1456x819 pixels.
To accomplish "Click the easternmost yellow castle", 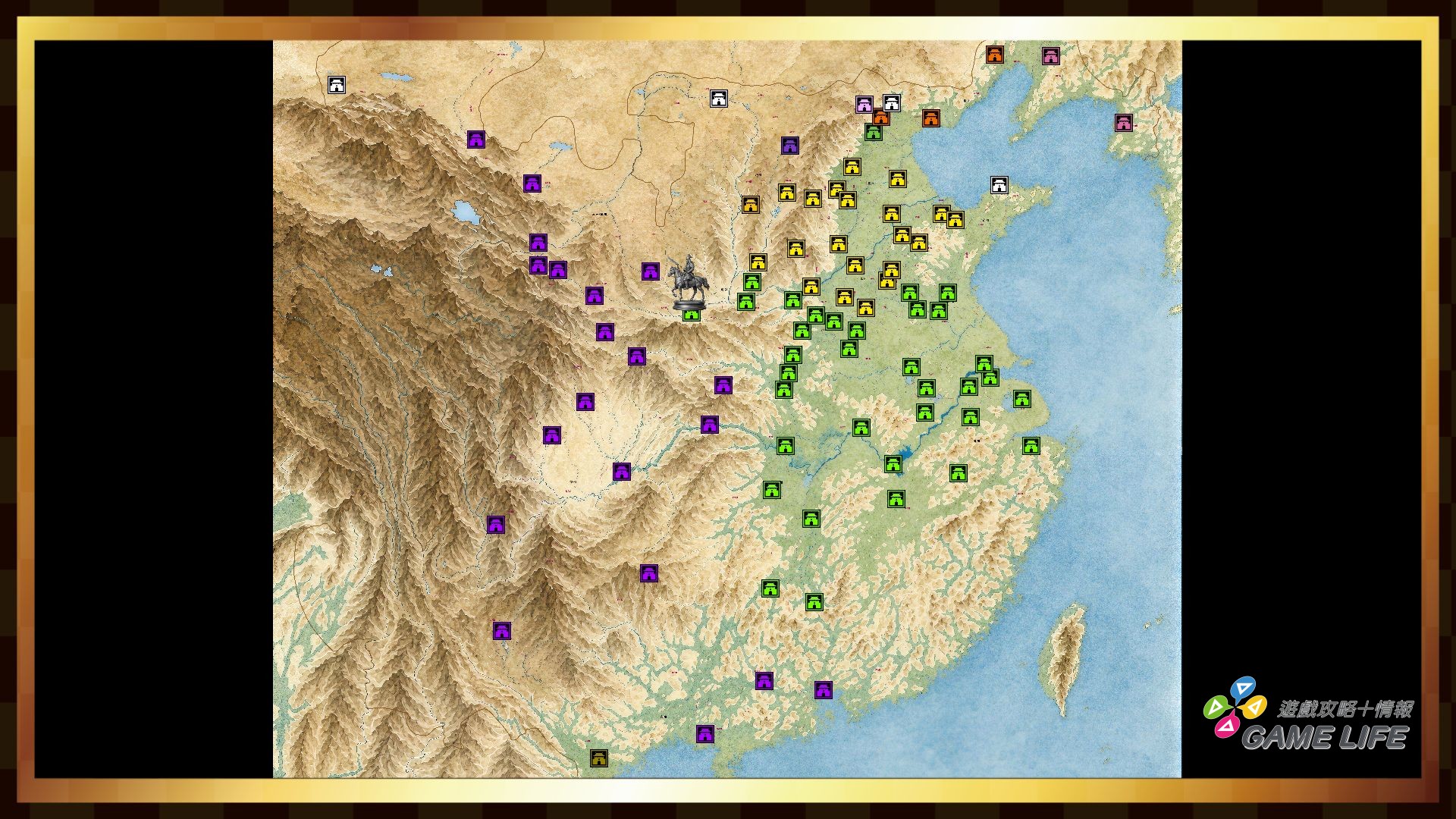I will coord(955,220).
